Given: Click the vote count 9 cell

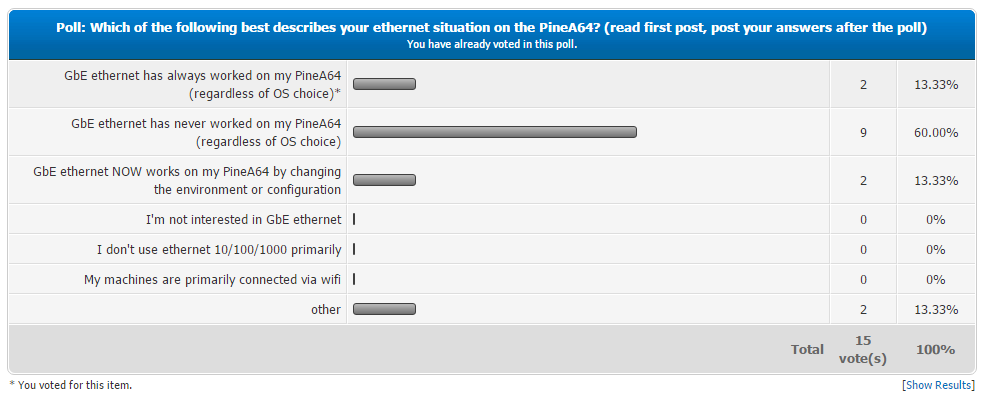Looking at the screenshot, I should (x=862, y=132).
